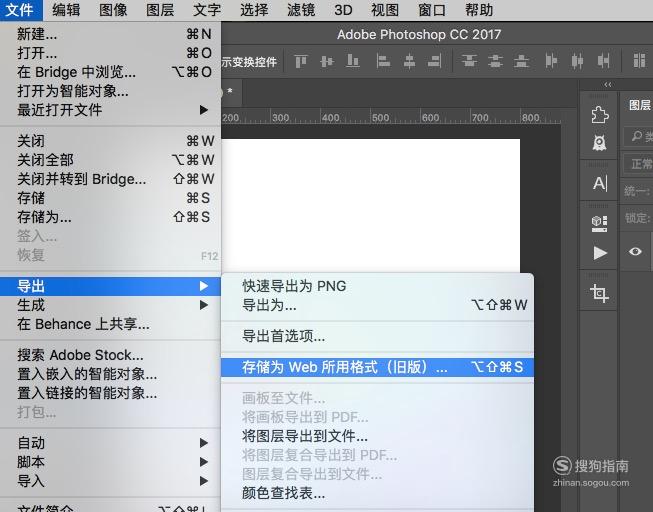This screenshot has height=512, width=653.
Task: Open the 3D menu
Action: (x=344, y=10)
